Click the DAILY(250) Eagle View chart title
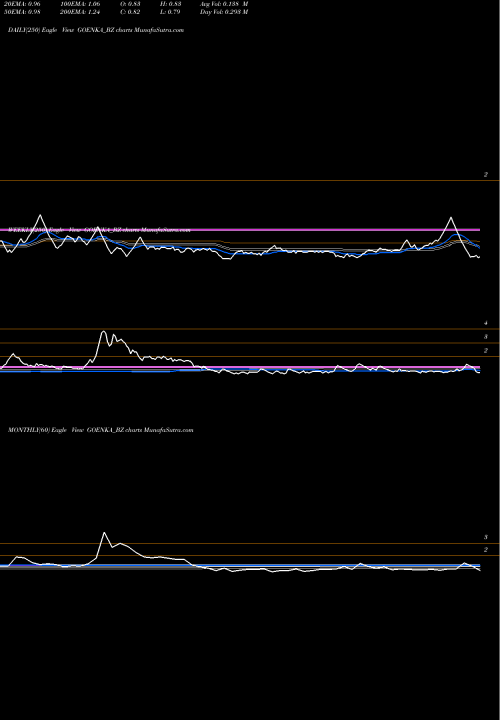This screenshot has height=720, width=500. [x=96, y=30]
